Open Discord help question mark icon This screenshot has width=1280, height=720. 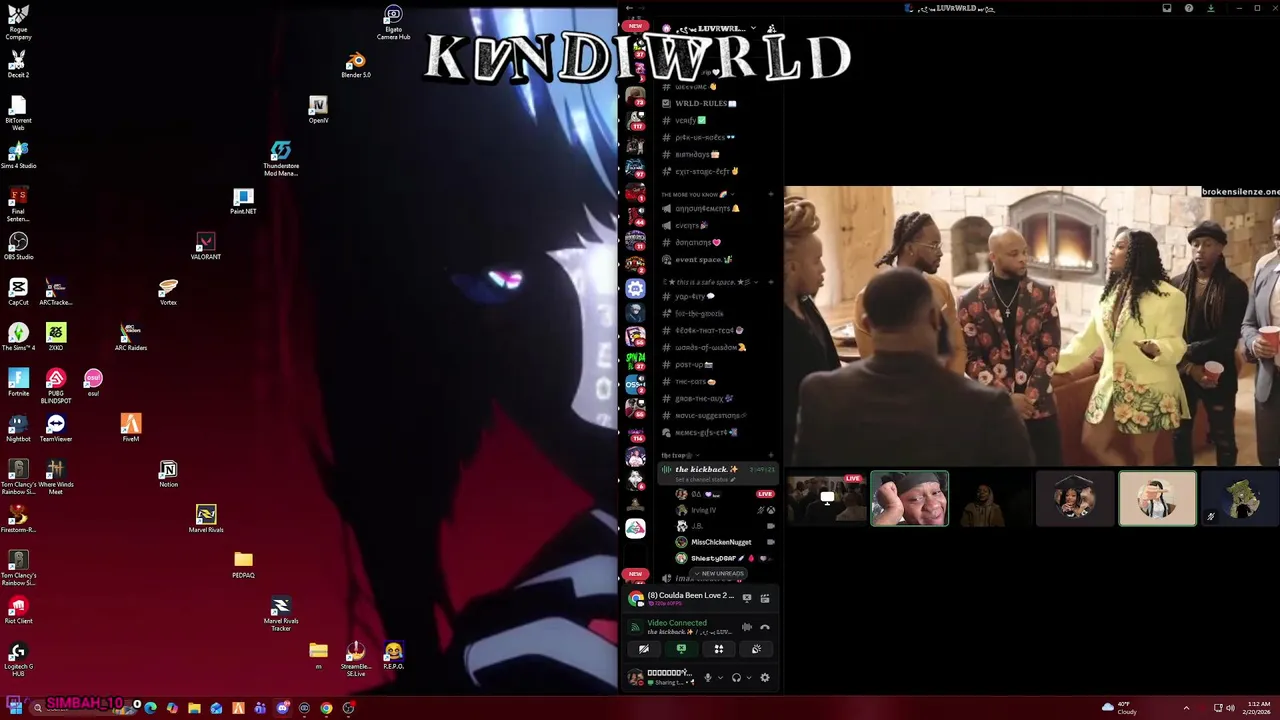click(1189, 8)
